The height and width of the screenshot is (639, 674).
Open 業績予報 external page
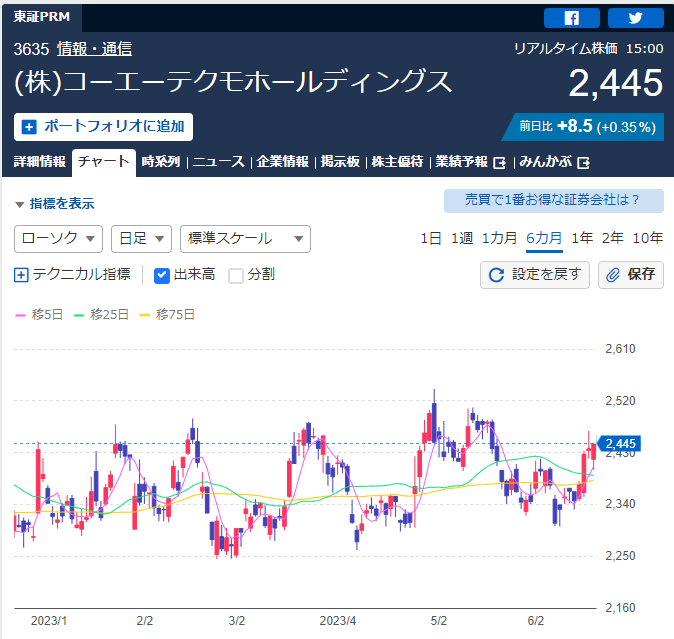470,162
